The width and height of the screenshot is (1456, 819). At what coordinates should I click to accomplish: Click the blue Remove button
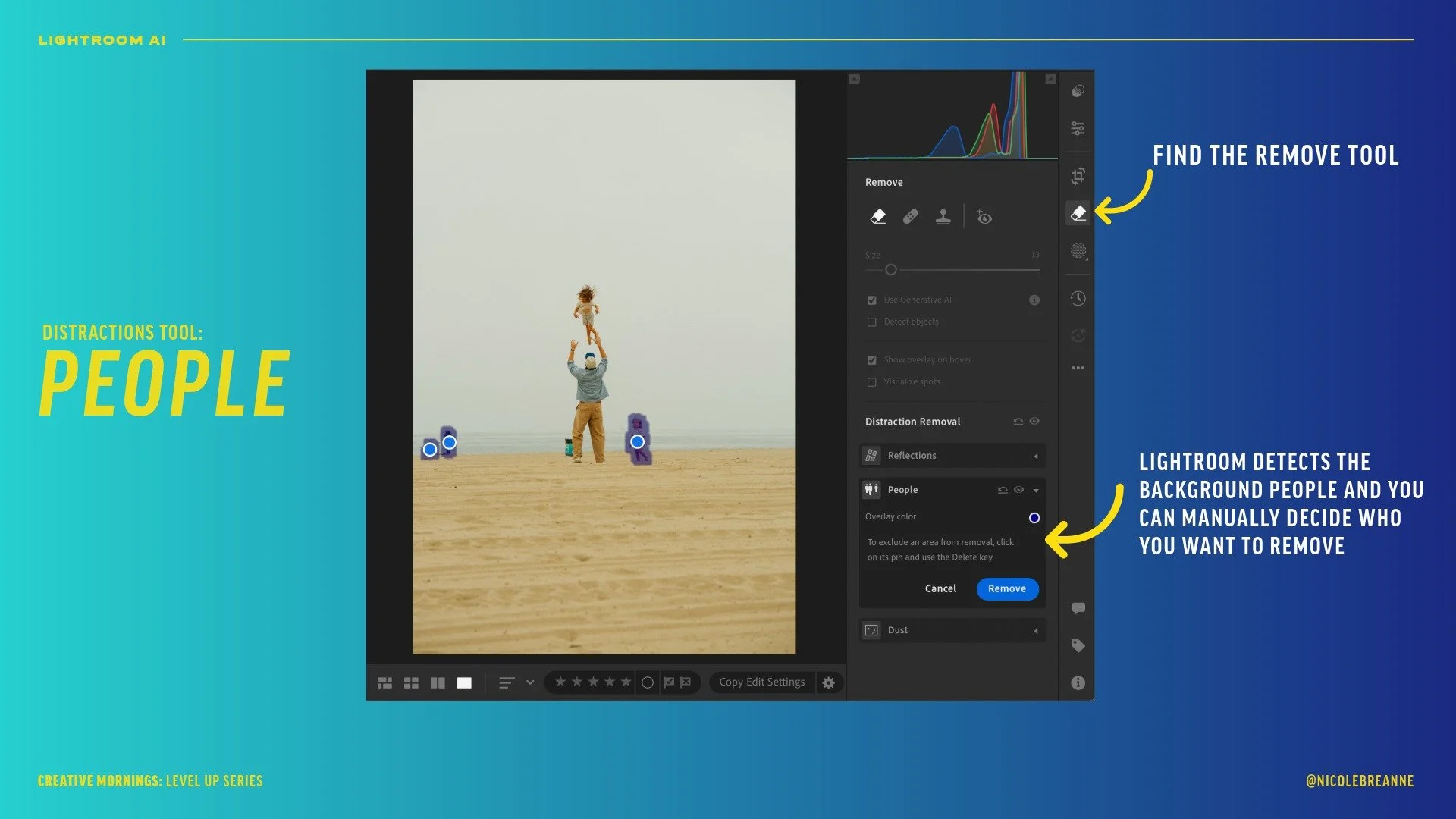point(1006,588)
